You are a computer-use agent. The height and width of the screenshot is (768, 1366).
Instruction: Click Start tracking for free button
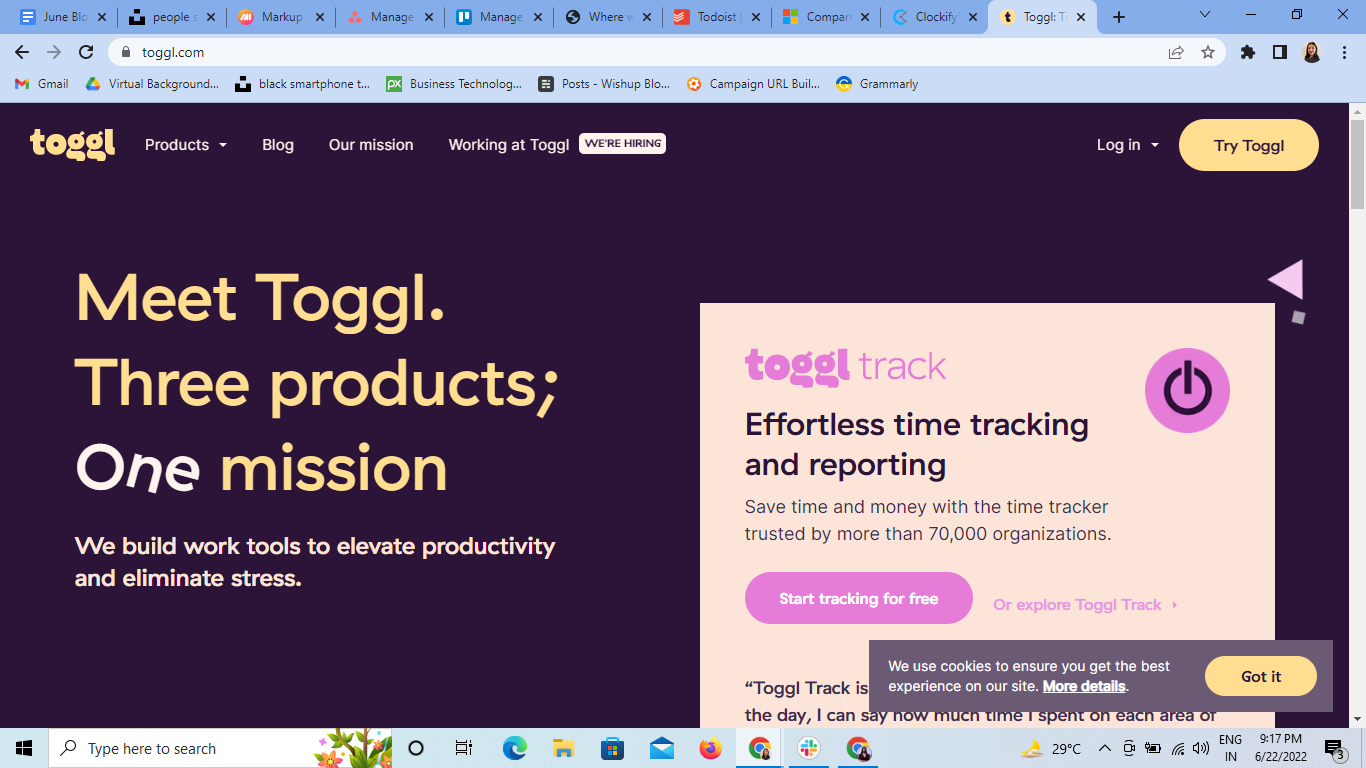point(859,598)
